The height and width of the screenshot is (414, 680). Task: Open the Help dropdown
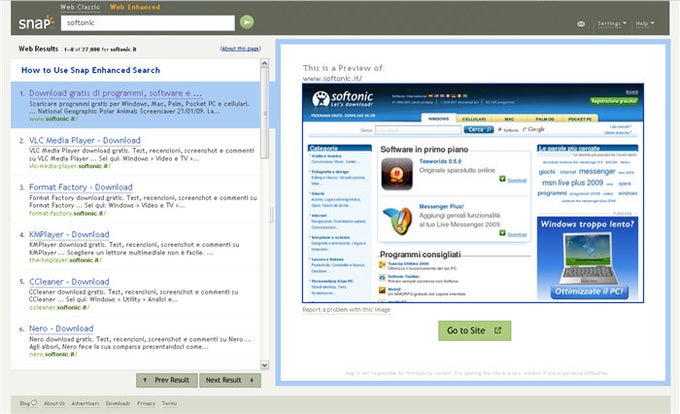(644, 23)
